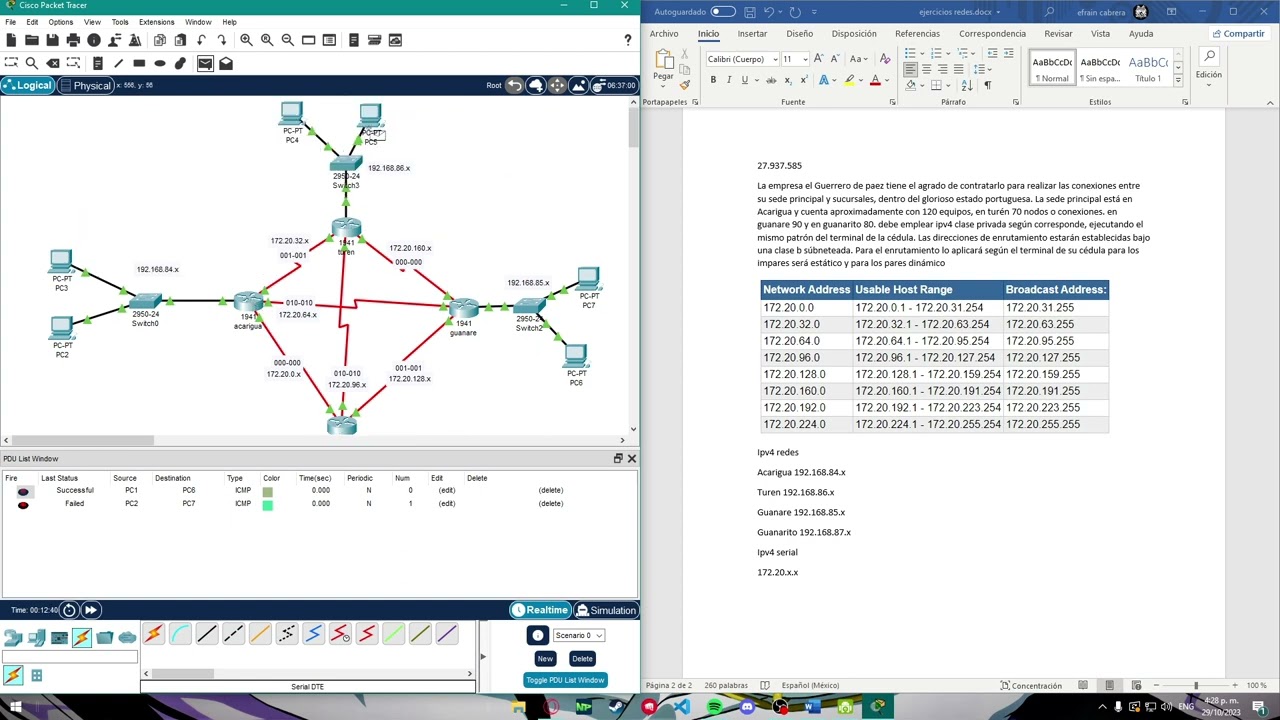1280x720 pixels.
Task: Open the Extensions menu in Packet Tracer
Action: [156, 21]
